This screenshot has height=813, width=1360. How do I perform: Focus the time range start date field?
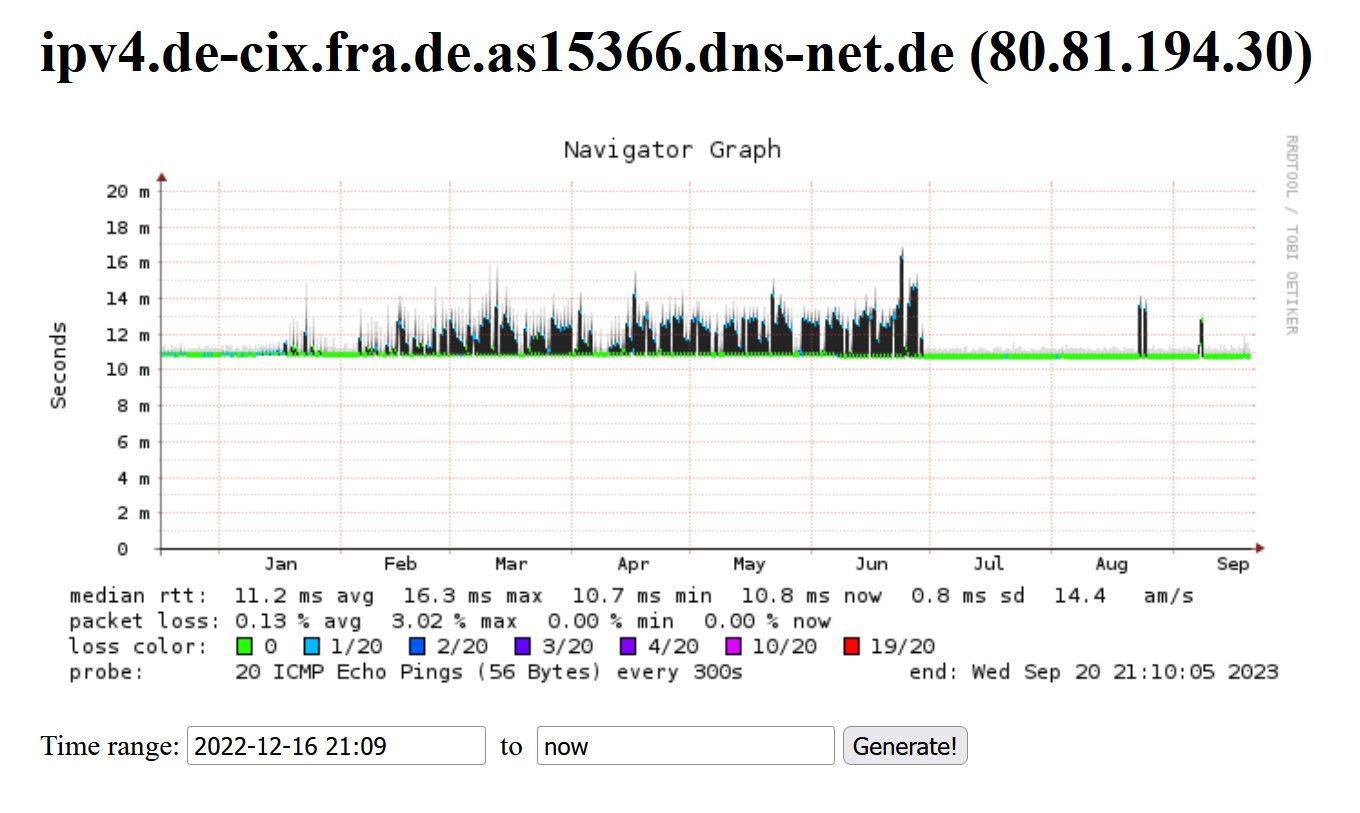click(x=336, y=746)
